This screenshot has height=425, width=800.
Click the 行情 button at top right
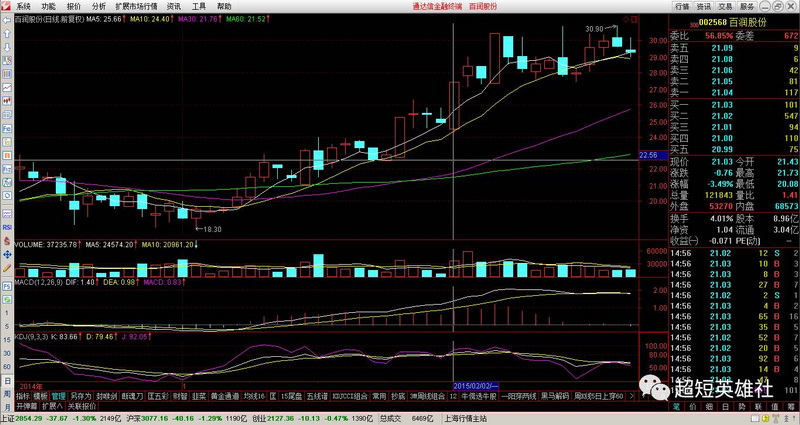tap(683, 6)
